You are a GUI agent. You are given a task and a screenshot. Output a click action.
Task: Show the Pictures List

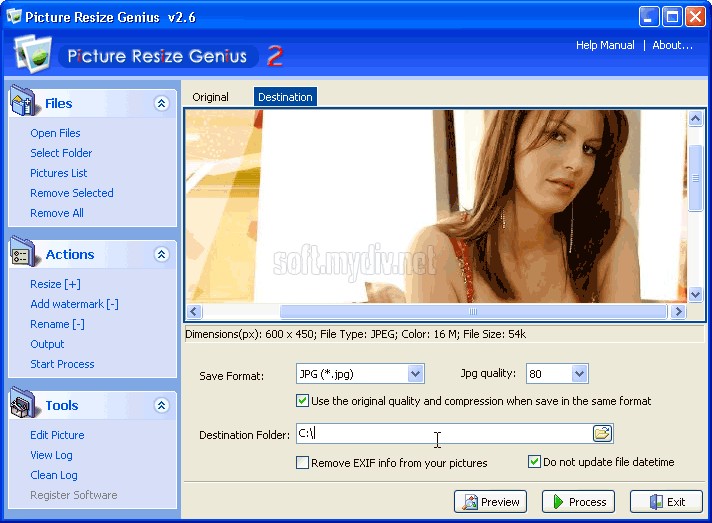59,173
